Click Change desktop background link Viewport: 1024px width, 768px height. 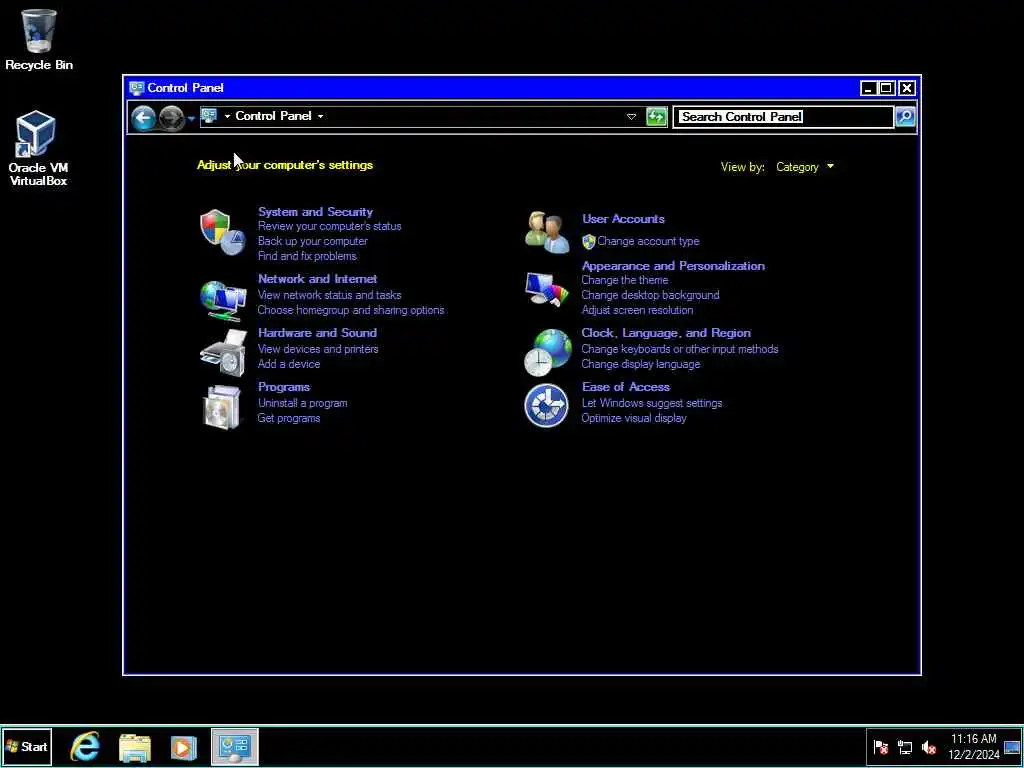650,295
